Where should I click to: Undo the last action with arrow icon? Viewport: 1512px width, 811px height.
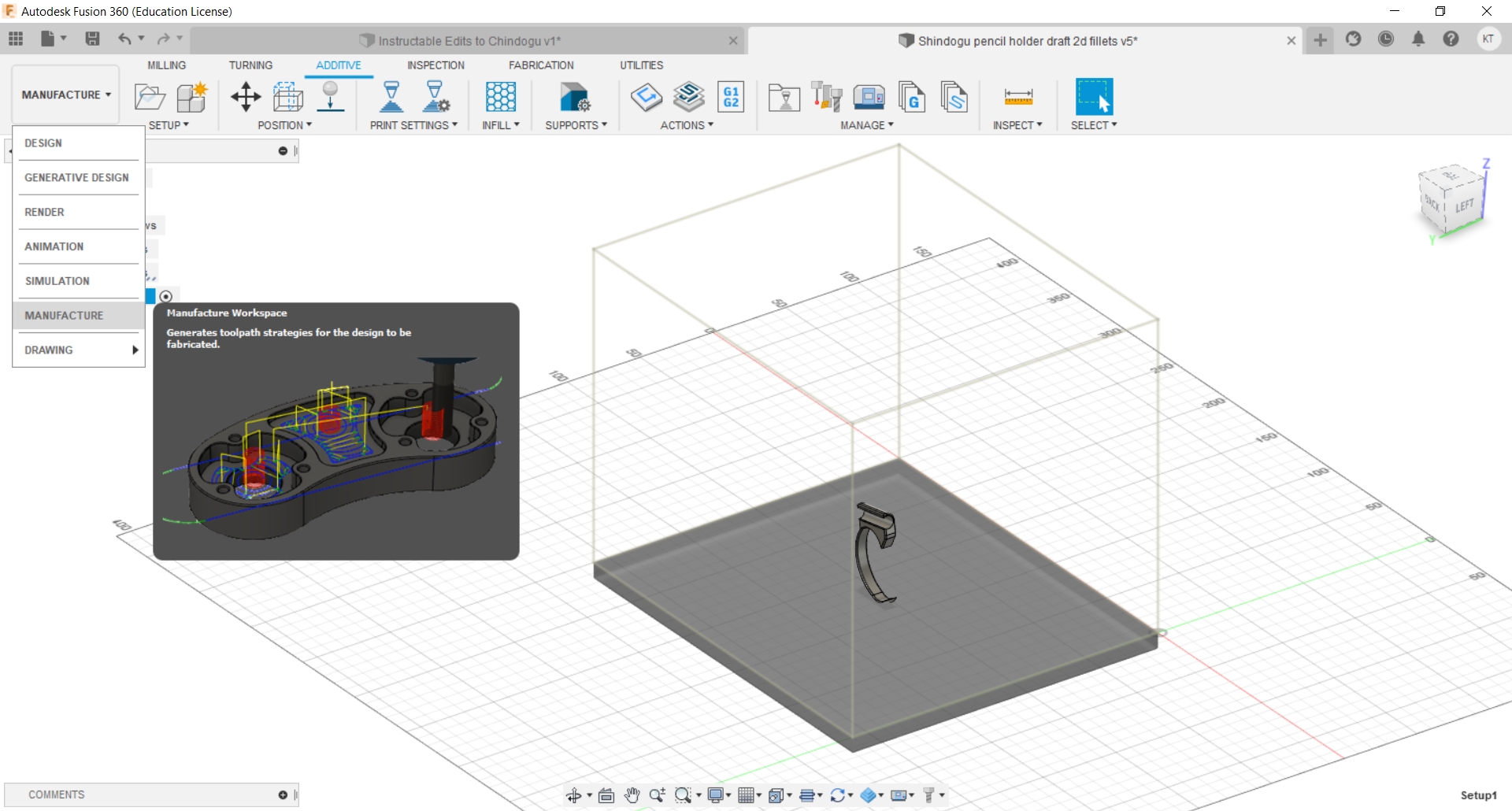point(124,39)
